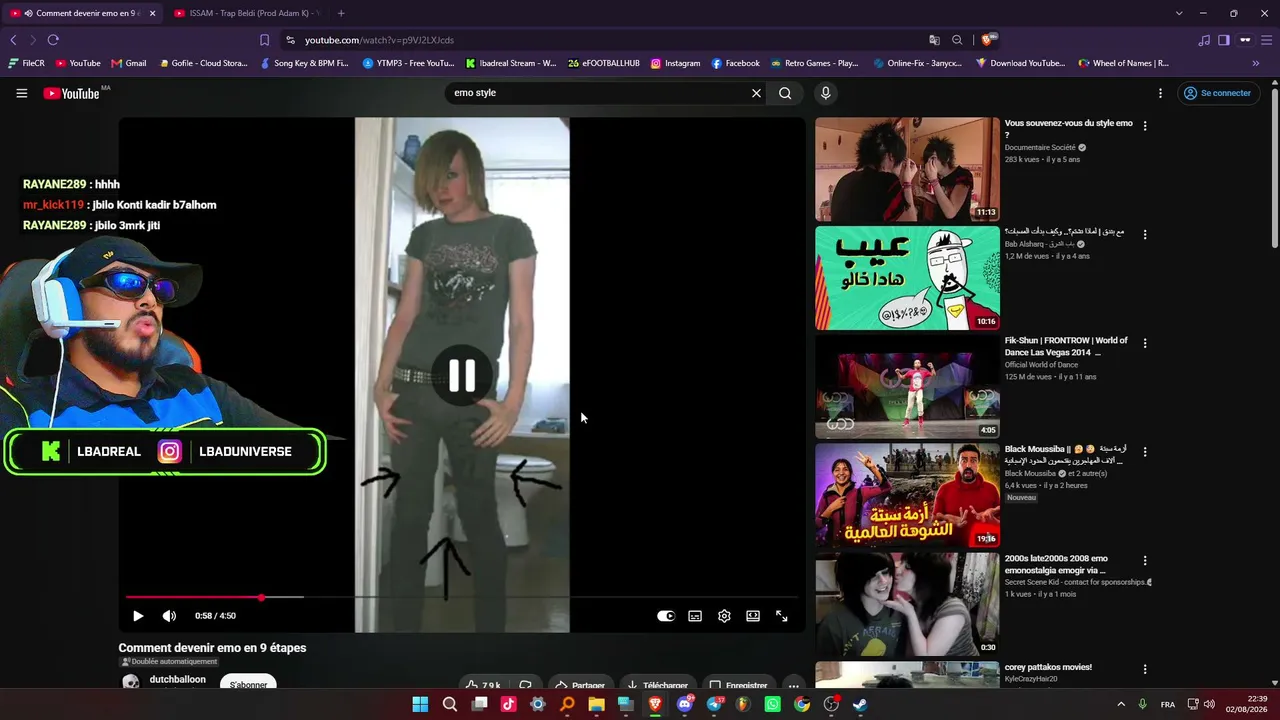Show more bookmarks with the chevron

pyautogui.click(x=1256, y=63)
